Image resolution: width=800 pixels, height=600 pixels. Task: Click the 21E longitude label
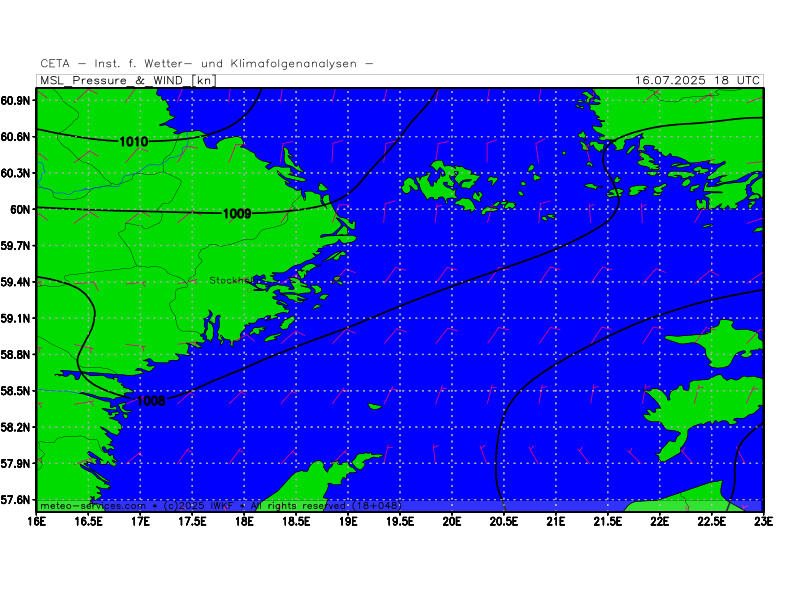point(556,521)
